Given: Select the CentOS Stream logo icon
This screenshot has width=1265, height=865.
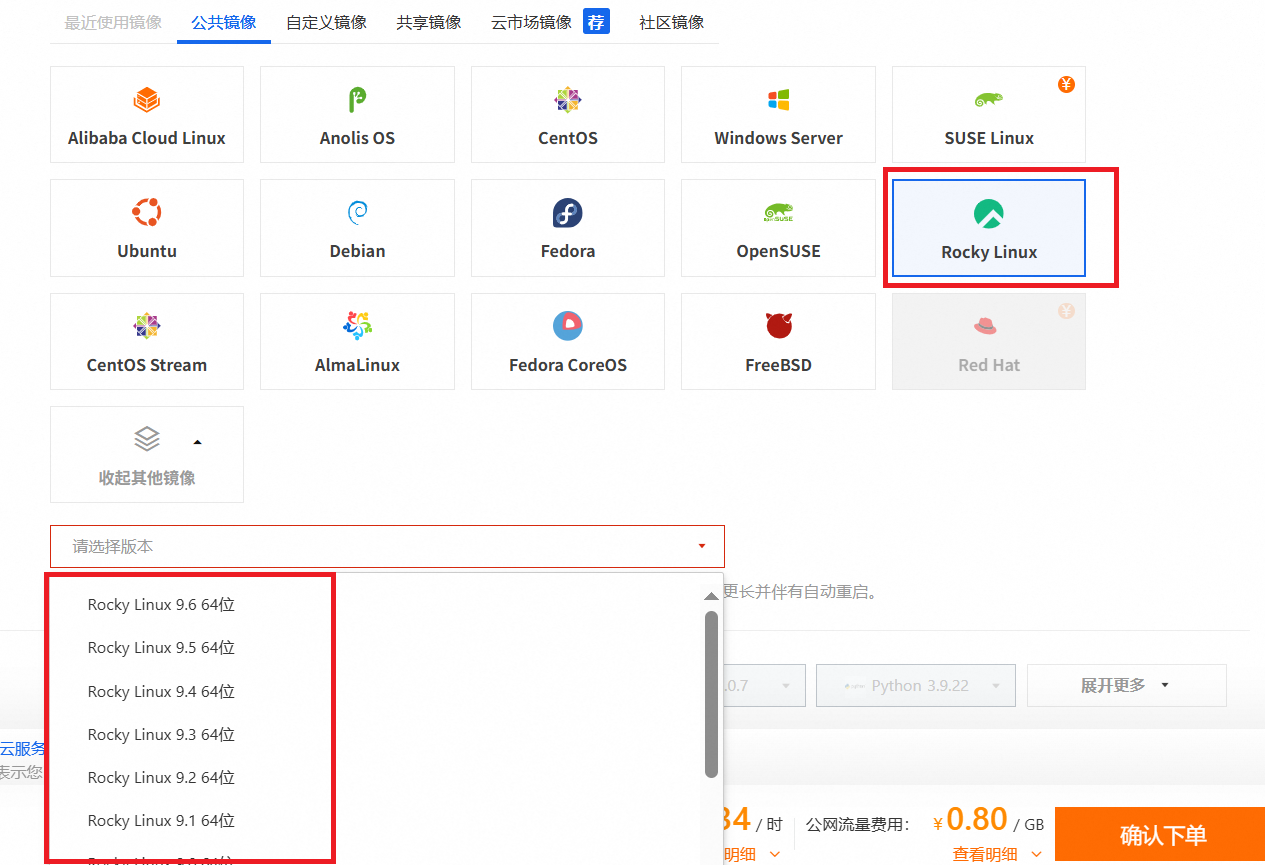Looking at the screenshot, I should click(147, 326).
